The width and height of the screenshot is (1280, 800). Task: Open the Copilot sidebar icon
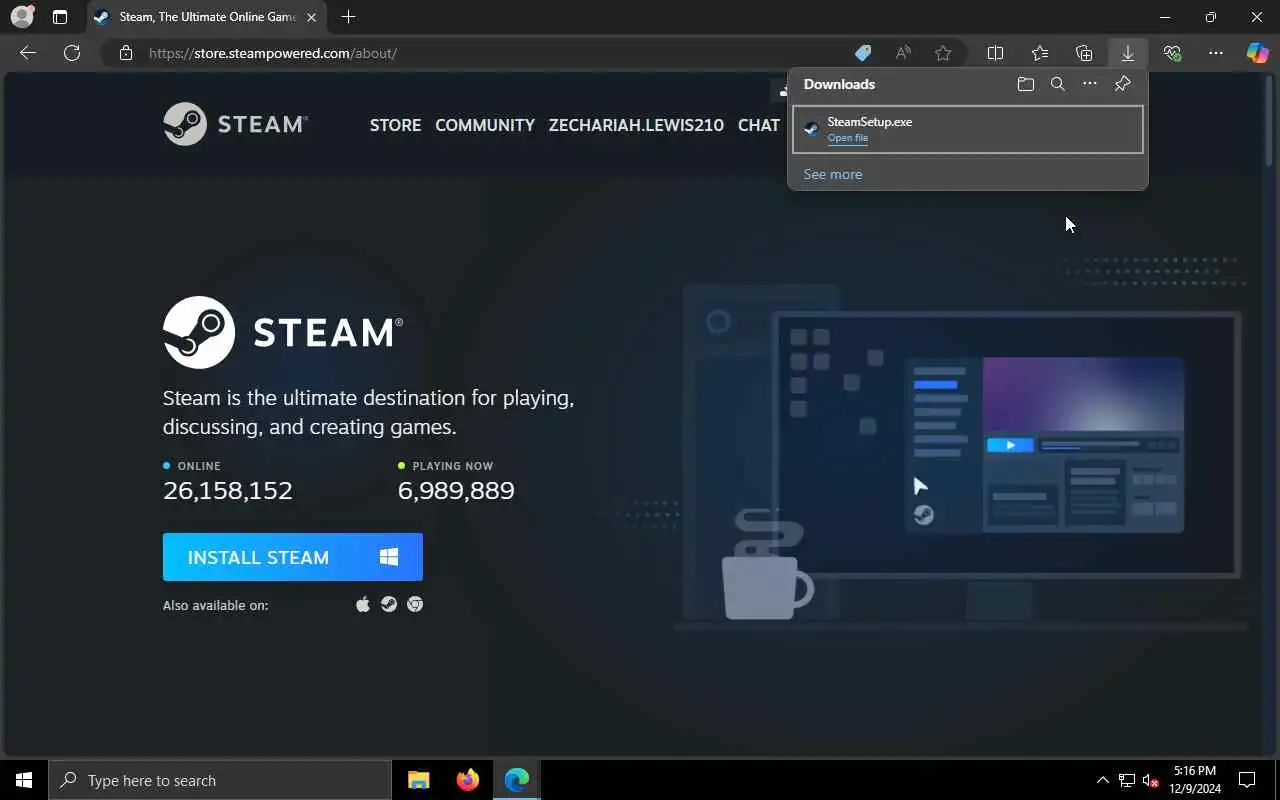pos(1258,53)
